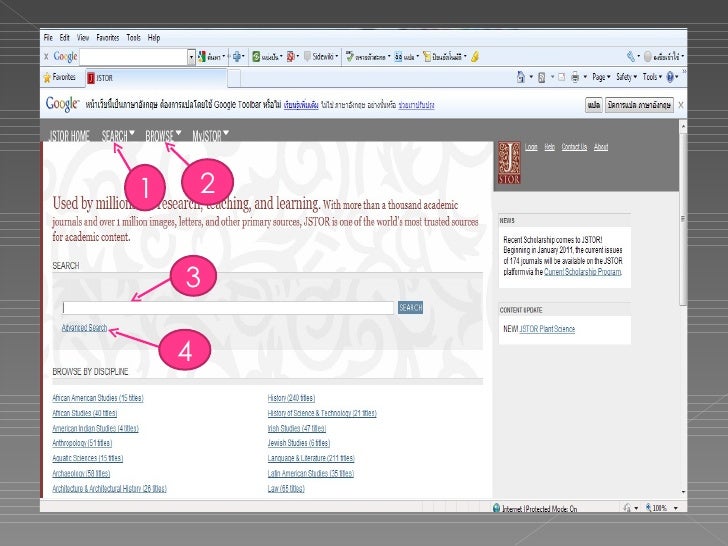Click the blue help icon in command bar
This screenshot has height=546, width=728.
(x=670, y=77)
